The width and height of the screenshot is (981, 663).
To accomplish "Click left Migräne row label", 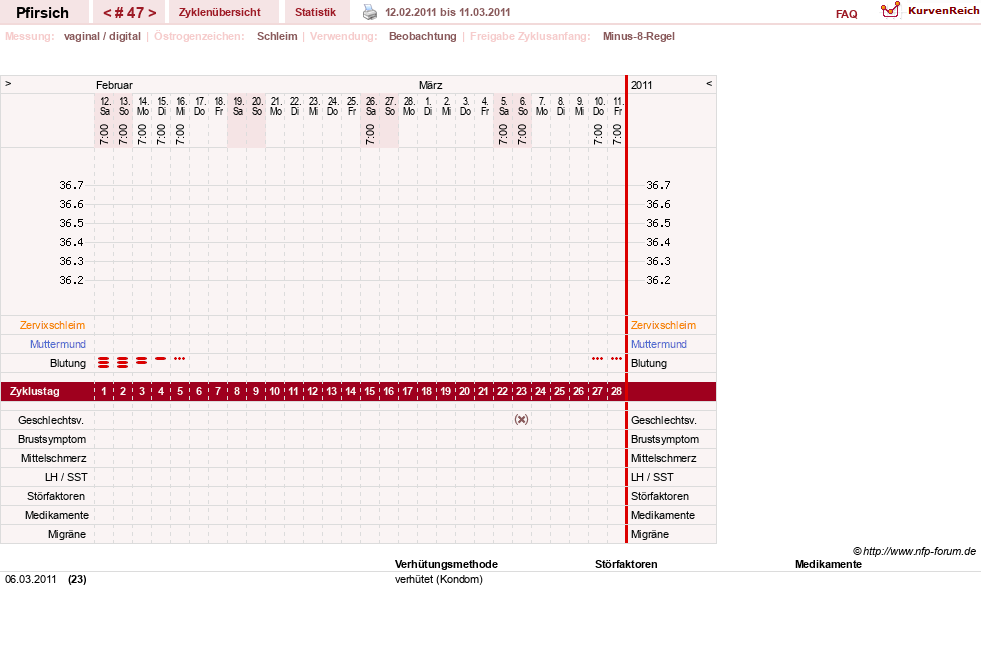I will coord(67,534).
